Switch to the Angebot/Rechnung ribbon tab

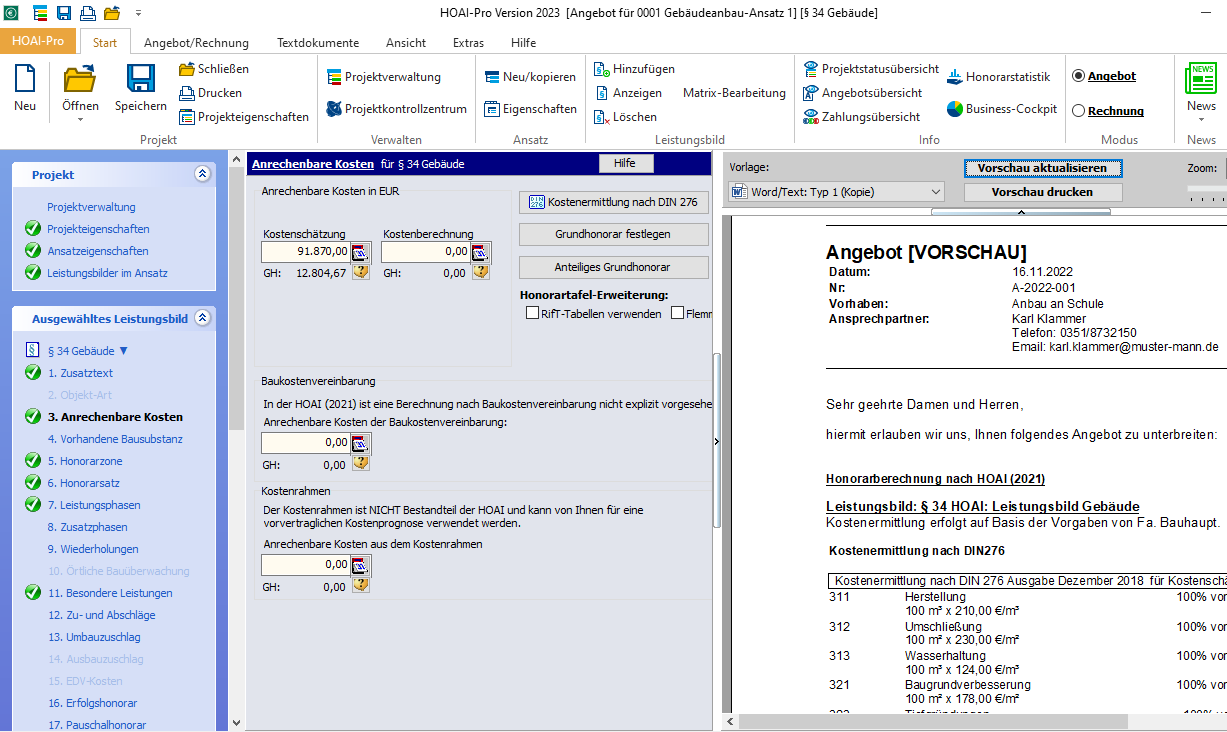click(x=196, y=43)
